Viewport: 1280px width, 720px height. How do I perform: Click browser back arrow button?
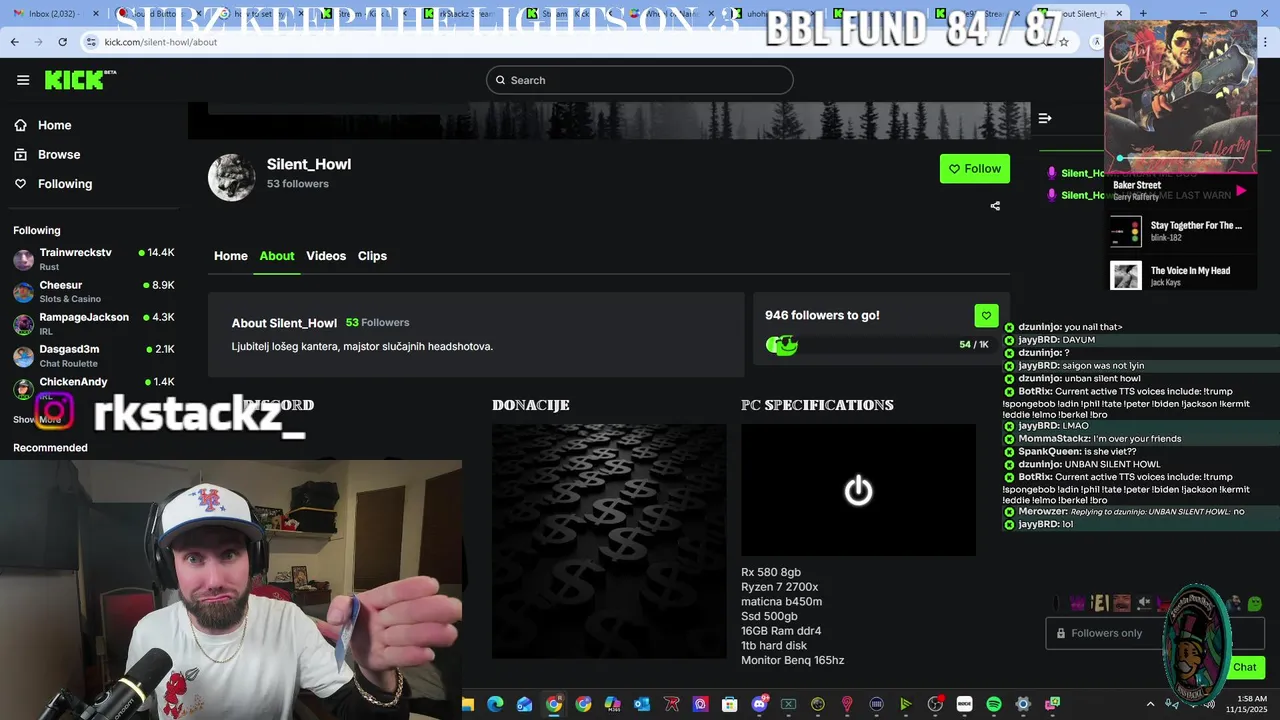(14, 42)
